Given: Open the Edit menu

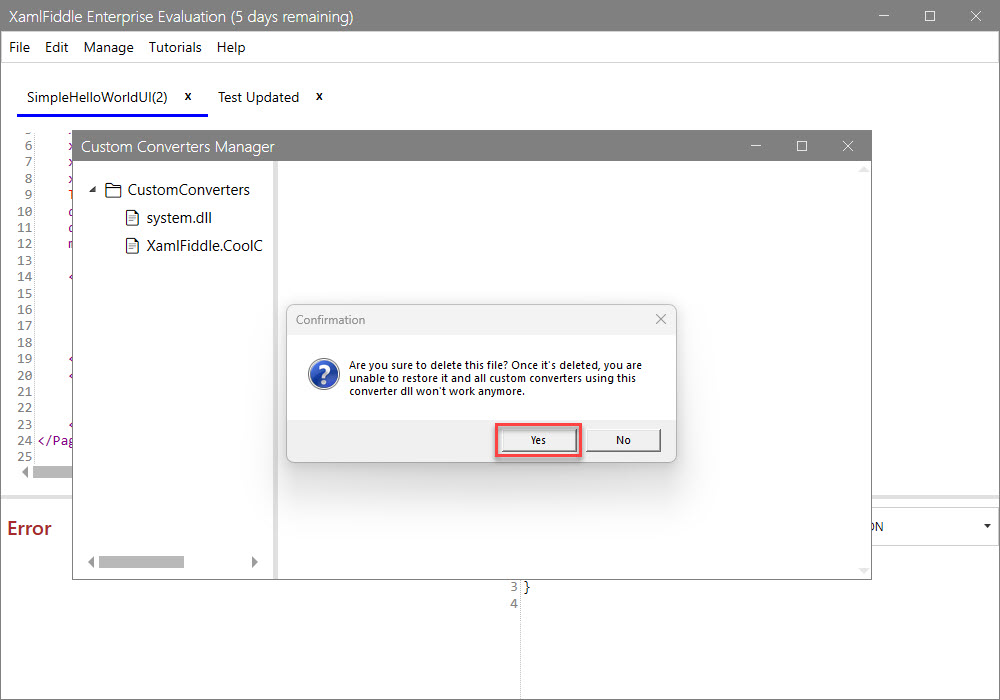Looking at the screenshot, I should coord(57,47).
